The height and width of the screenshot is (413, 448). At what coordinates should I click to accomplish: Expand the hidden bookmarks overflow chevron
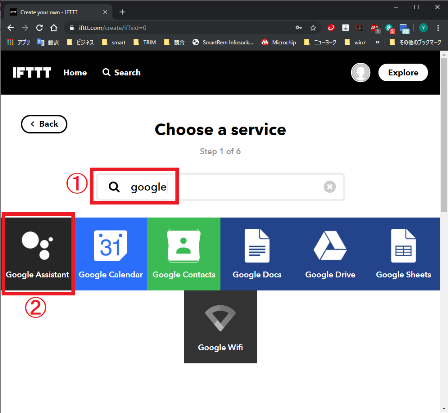tap(377, 42)
